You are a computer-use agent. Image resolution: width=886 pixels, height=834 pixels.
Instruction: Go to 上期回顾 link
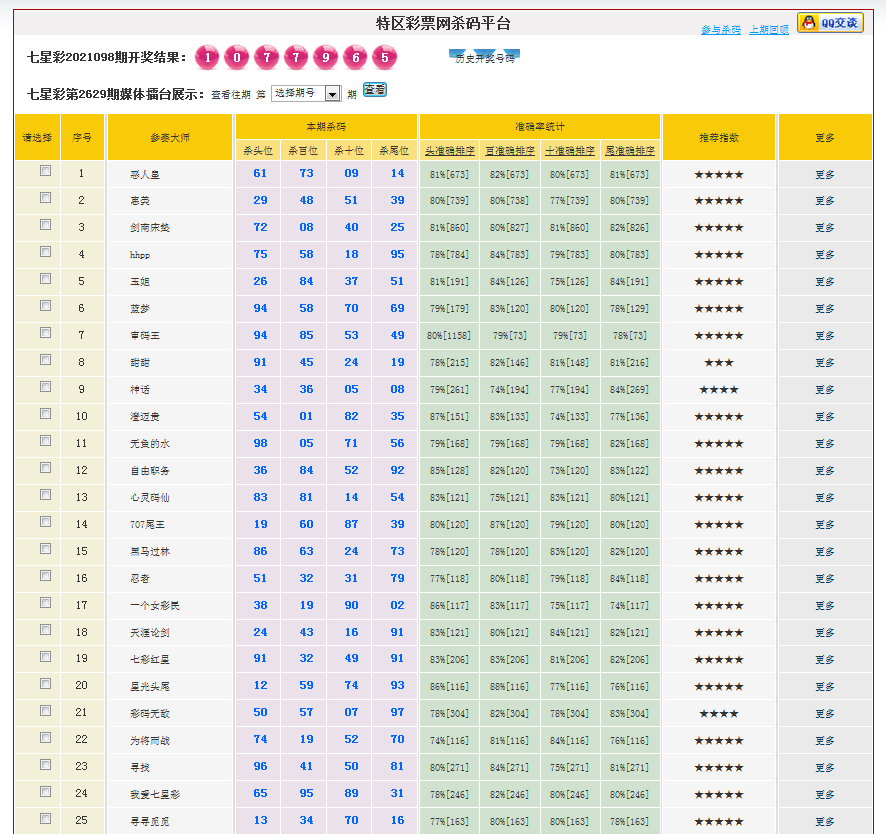point(769,30)
